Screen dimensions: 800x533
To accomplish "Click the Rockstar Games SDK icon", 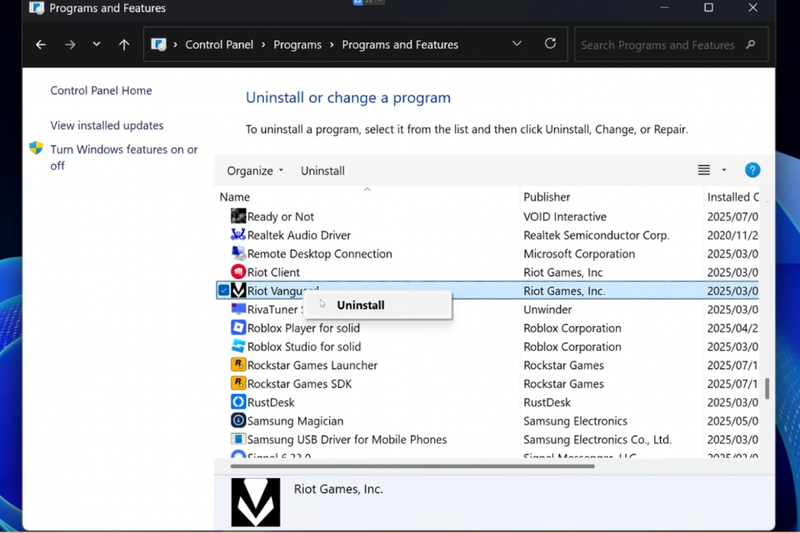I will pyautogui.click(x=238, y=384).
